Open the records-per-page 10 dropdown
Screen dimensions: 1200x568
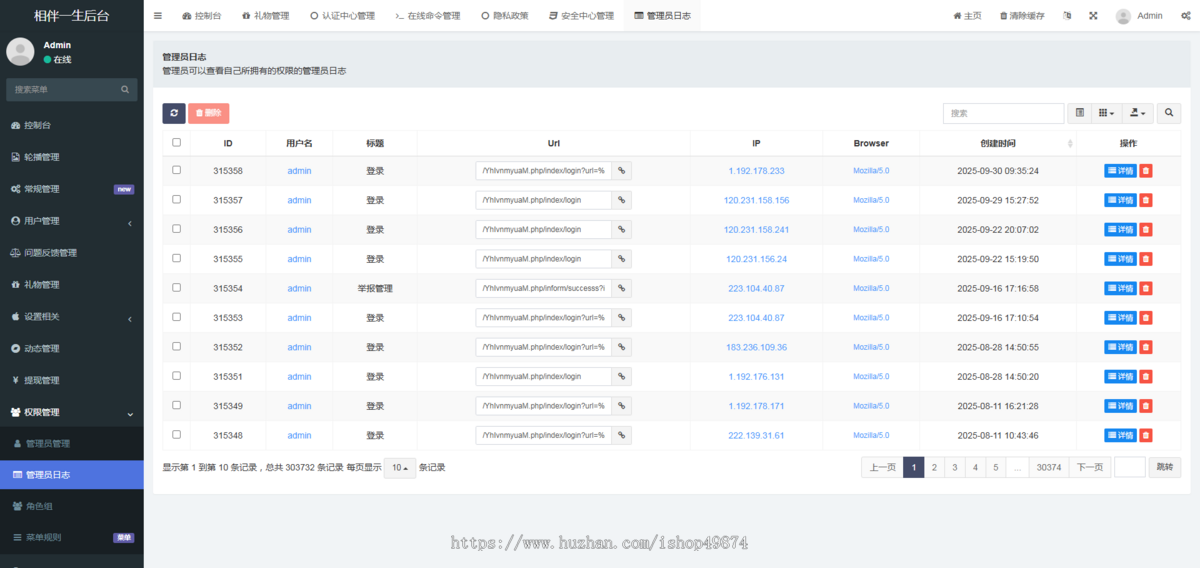coord(400,468)
